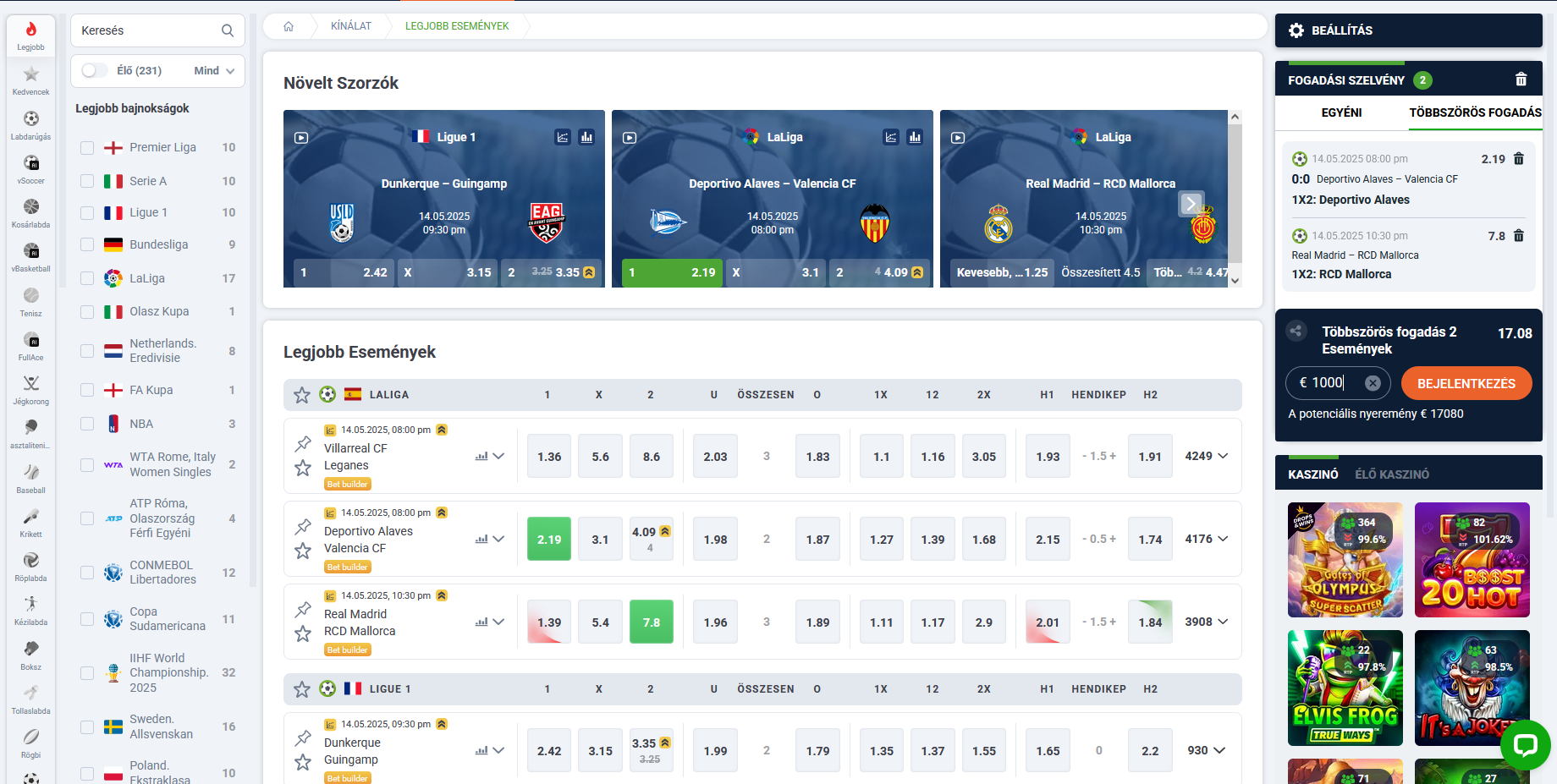Tick the Bundesliga checkbox
The width and height of the screenshot is (1557, 784).
87,244
